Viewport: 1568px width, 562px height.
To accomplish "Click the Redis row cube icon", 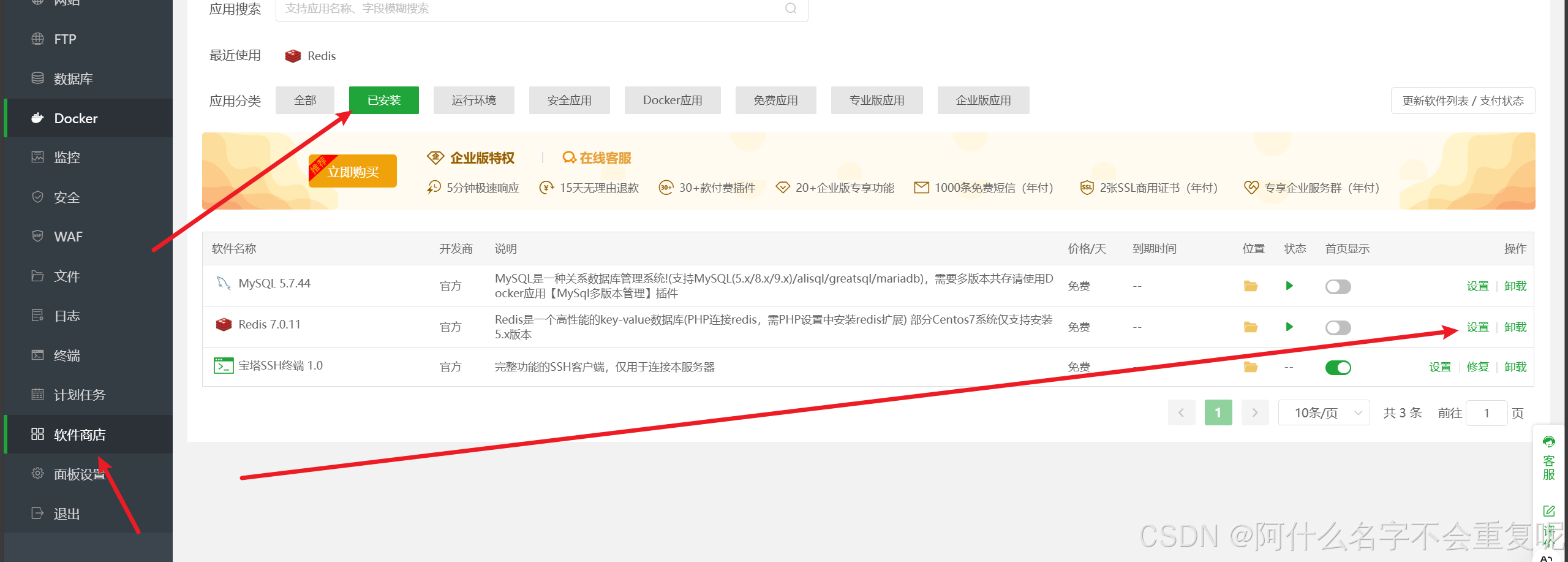I will click(x=224, y=324).
